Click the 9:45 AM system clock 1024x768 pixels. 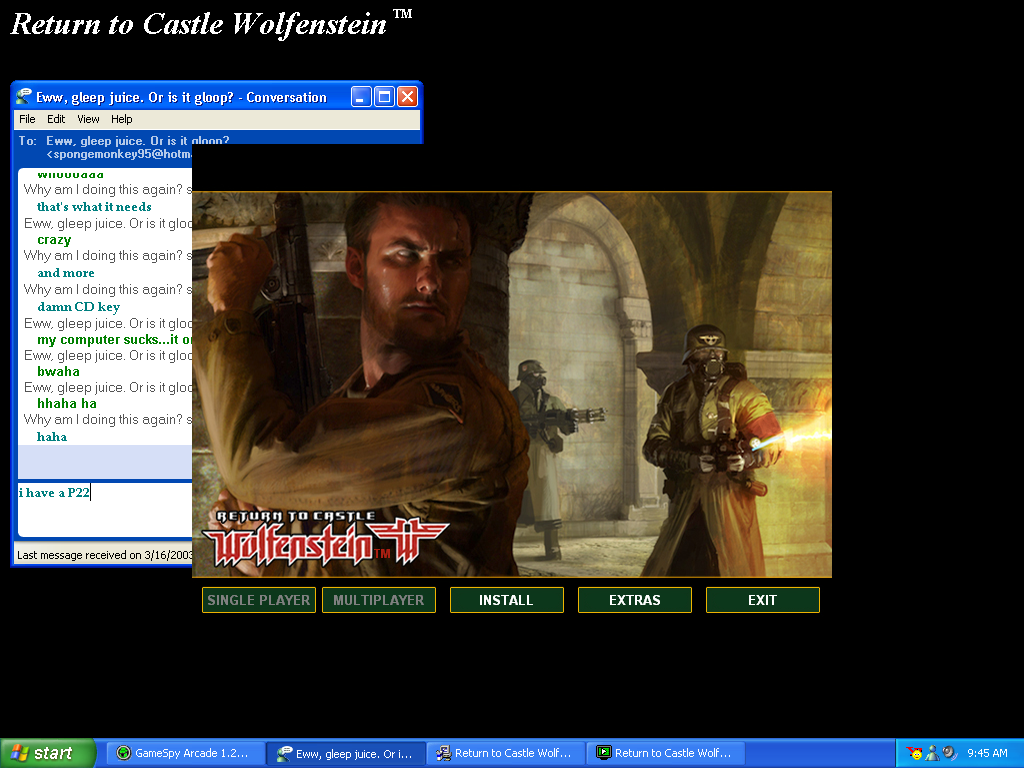pos(987,753)
